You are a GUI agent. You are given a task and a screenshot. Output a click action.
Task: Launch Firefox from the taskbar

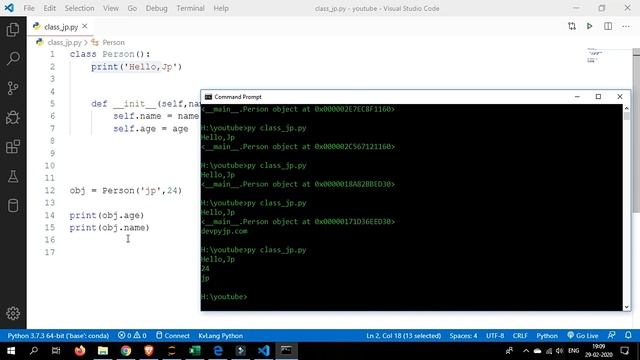[x=80, y=351]
